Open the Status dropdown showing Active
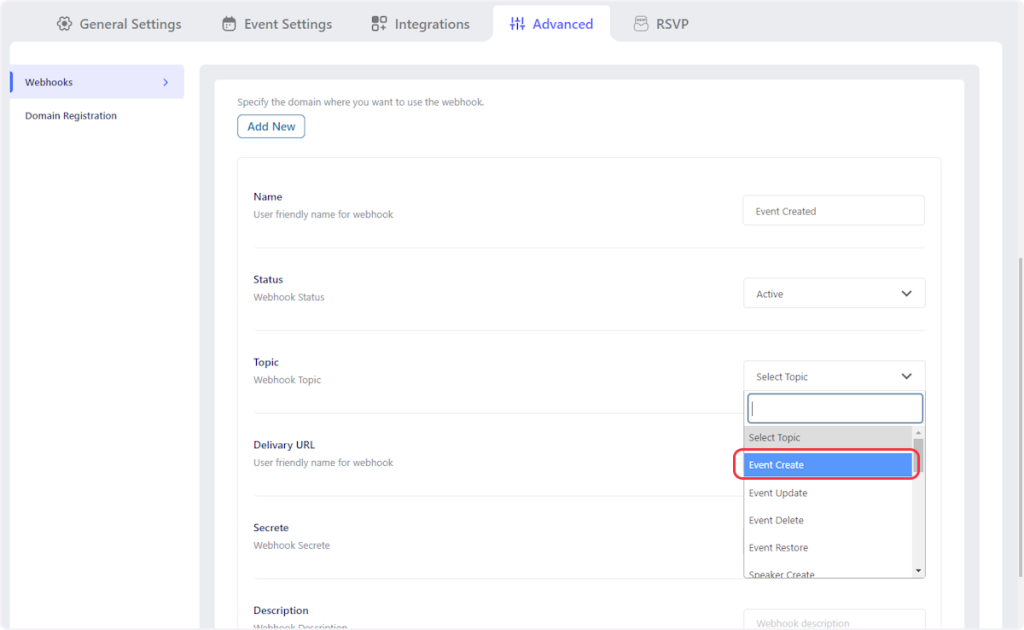The height and width of the screenshot is (630, 1024). [x=834, y=294]
